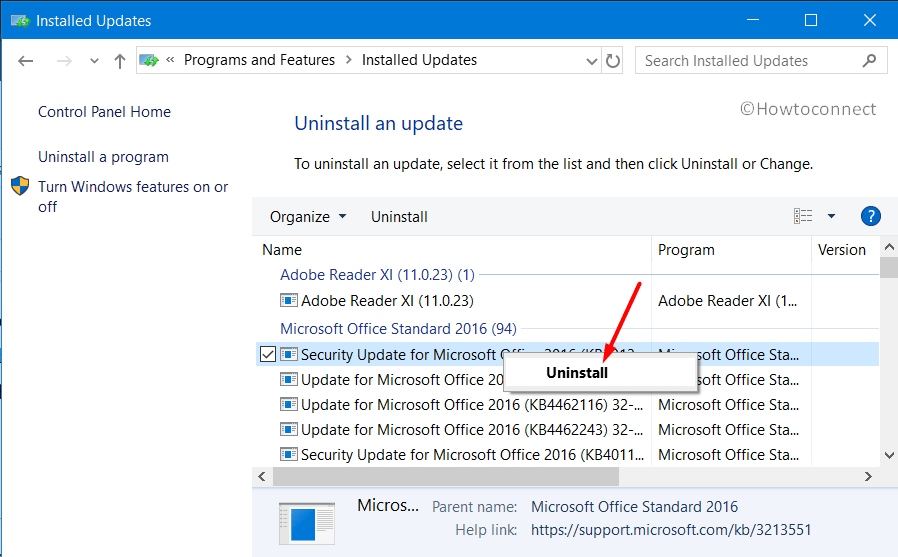This screenshot has width=898, height=557.
Task: Select Update for Office 2016 KB4462116
Action: (x=472, y=405)
